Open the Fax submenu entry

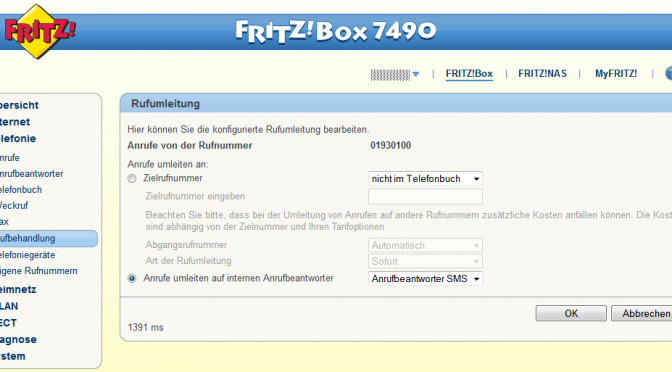pyautogui.click(x=4, y=222)
